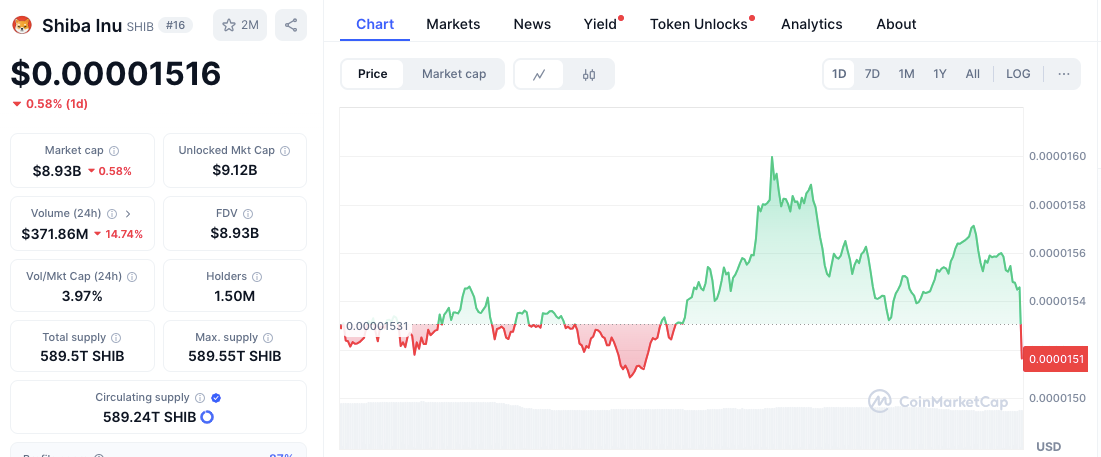
Task: Enable LOG scale on chart
Action: (x=1018, y=74)
